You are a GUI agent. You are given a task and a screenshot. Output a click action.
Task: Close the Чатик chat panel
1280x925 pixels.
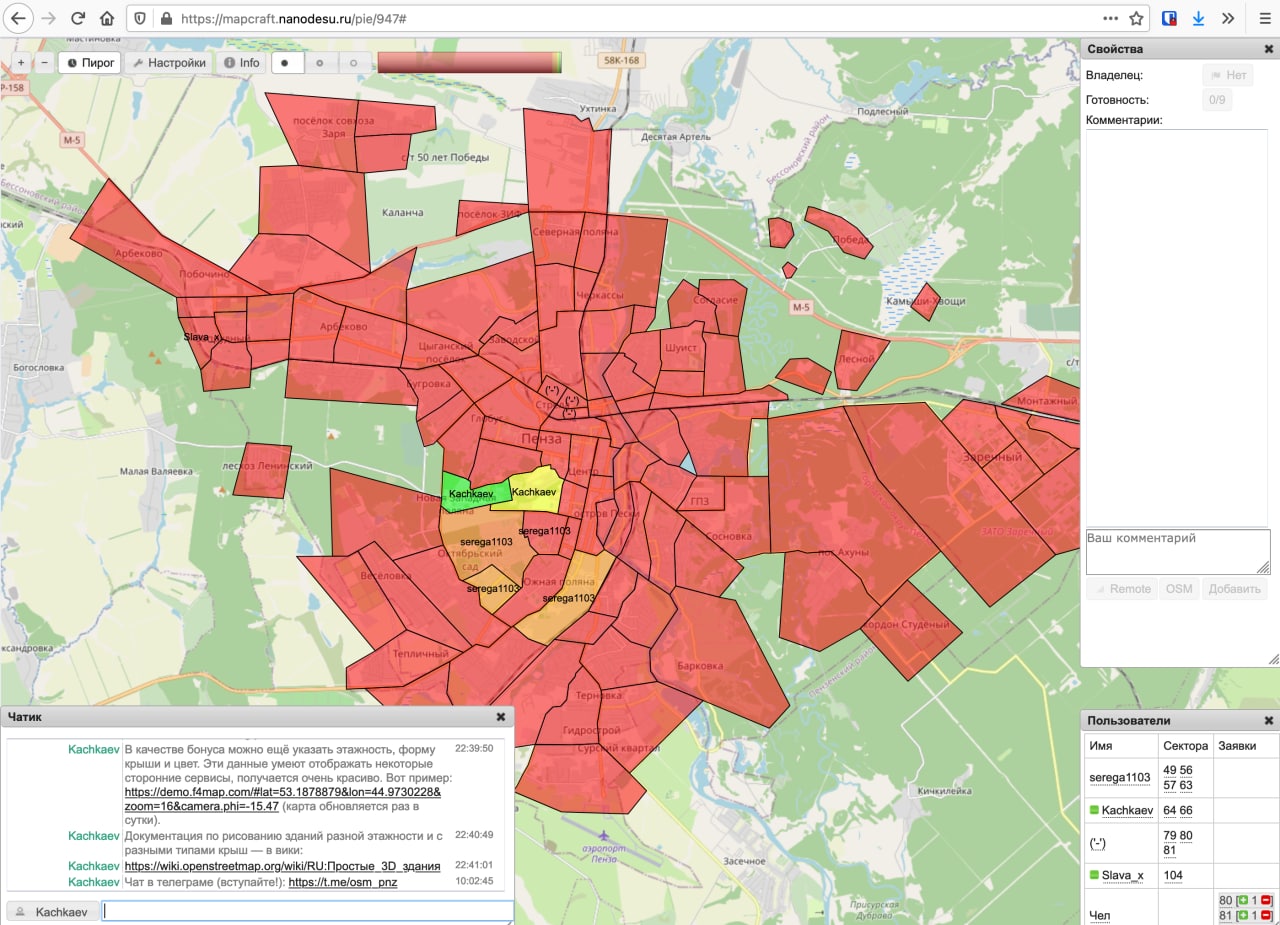pyautogui.click(x=501, y=717)
